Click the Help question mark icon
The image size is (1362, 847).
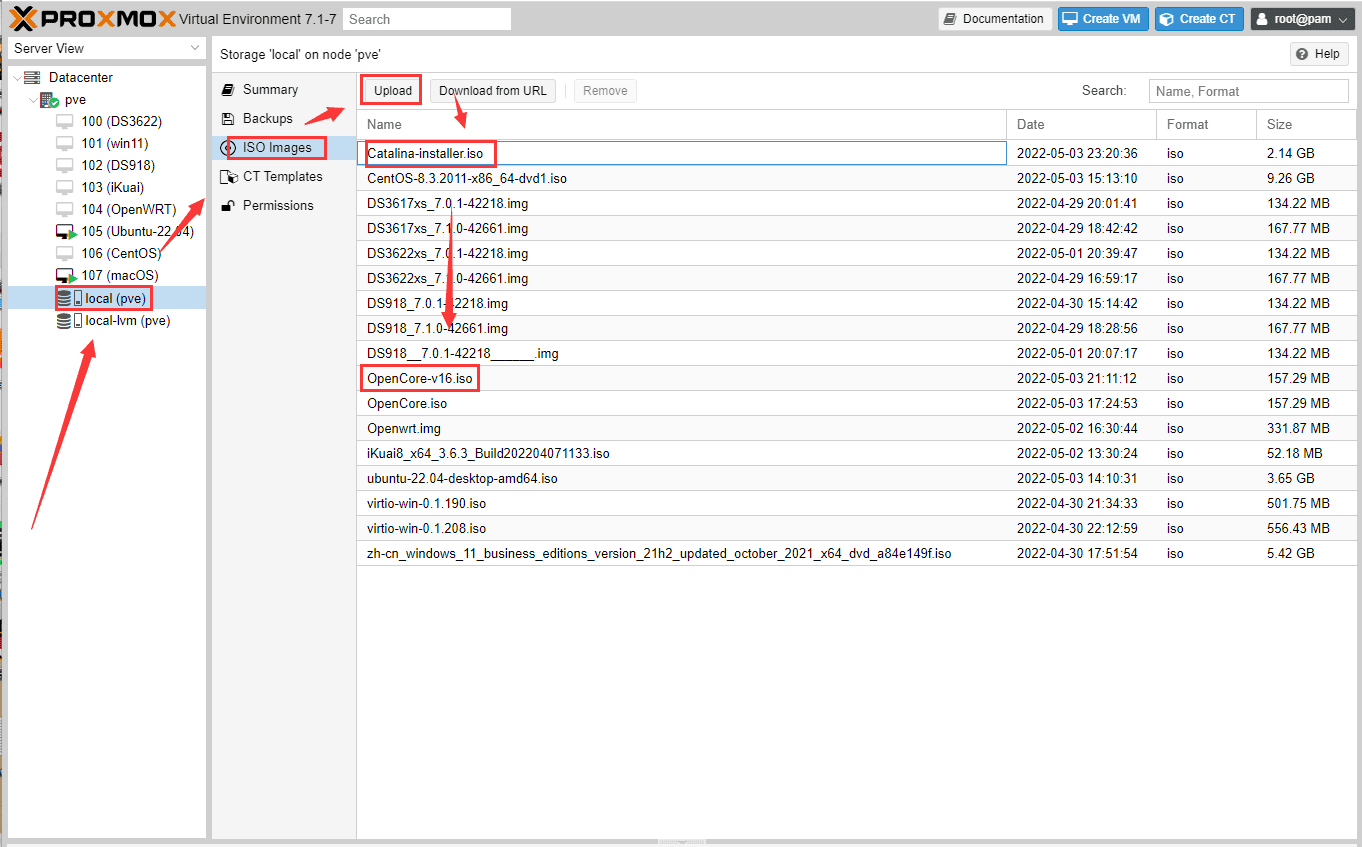(x=1302, y=54)
